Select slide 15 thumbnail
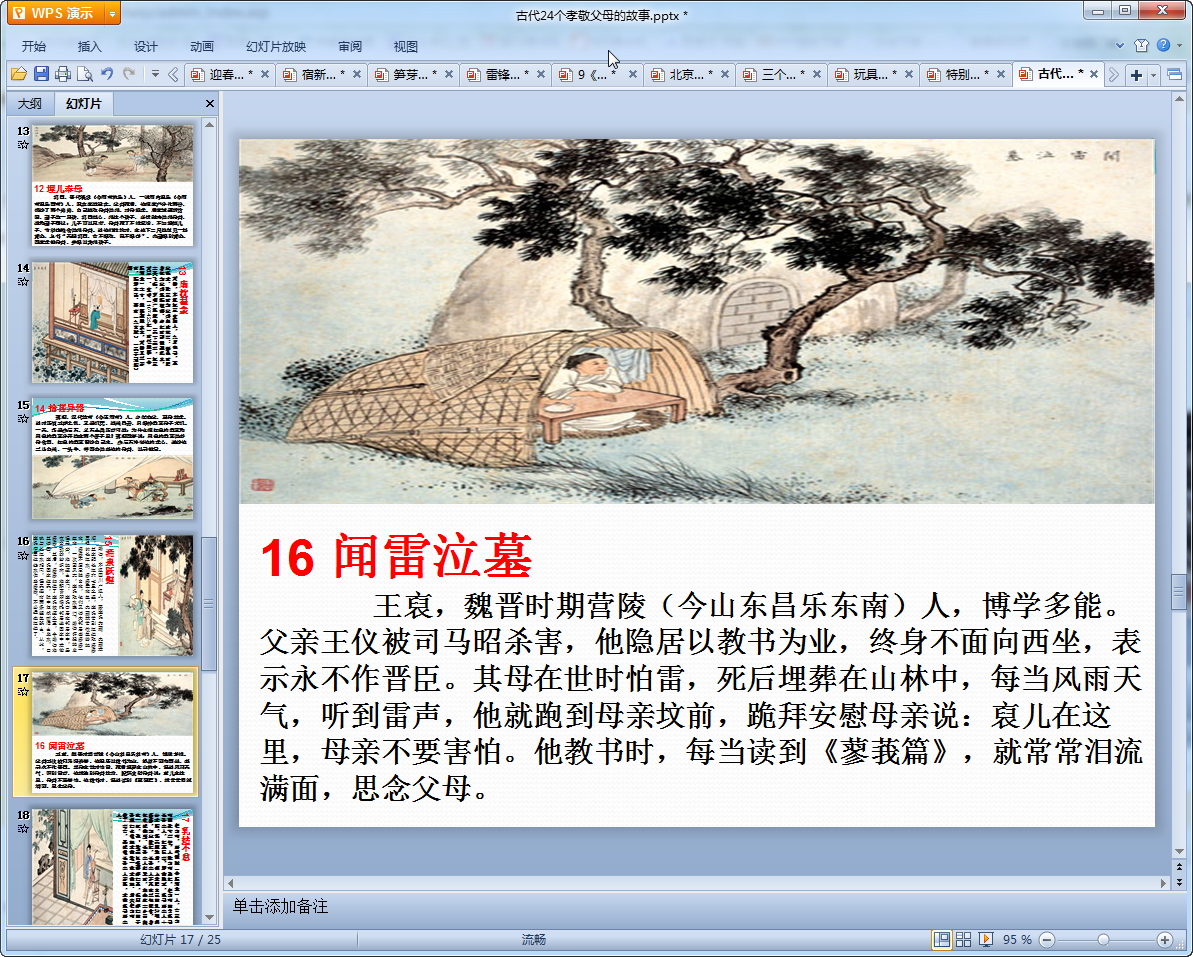 tap(113, 459)
